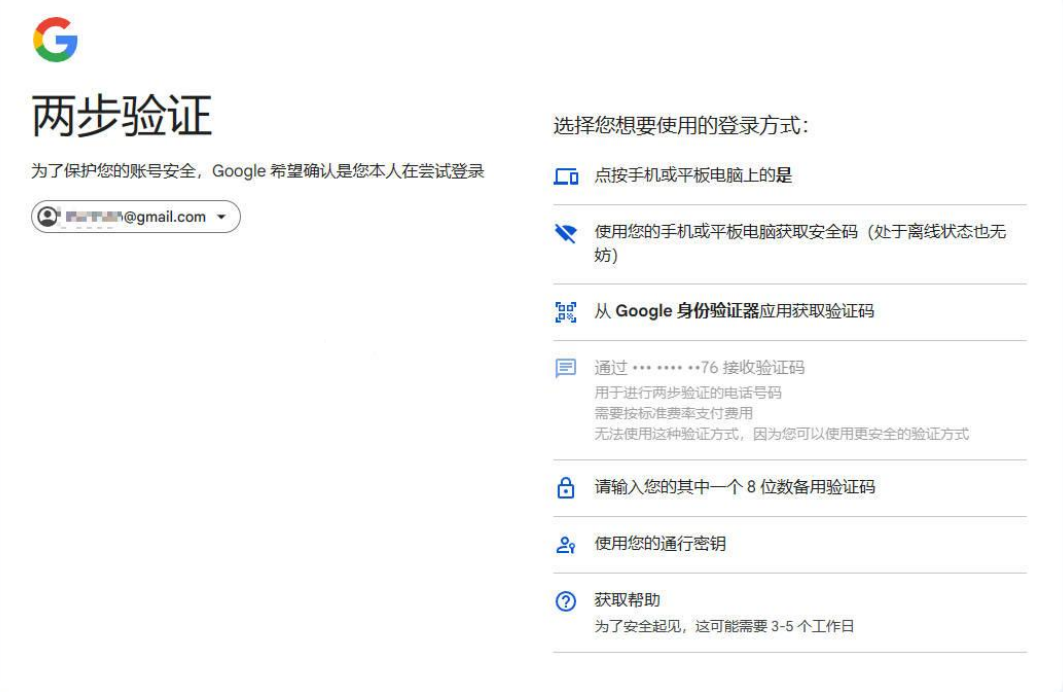1063x692 pixels.
Task: Click text 选择您想要使用的登录方式
Action: pos(680,125)
